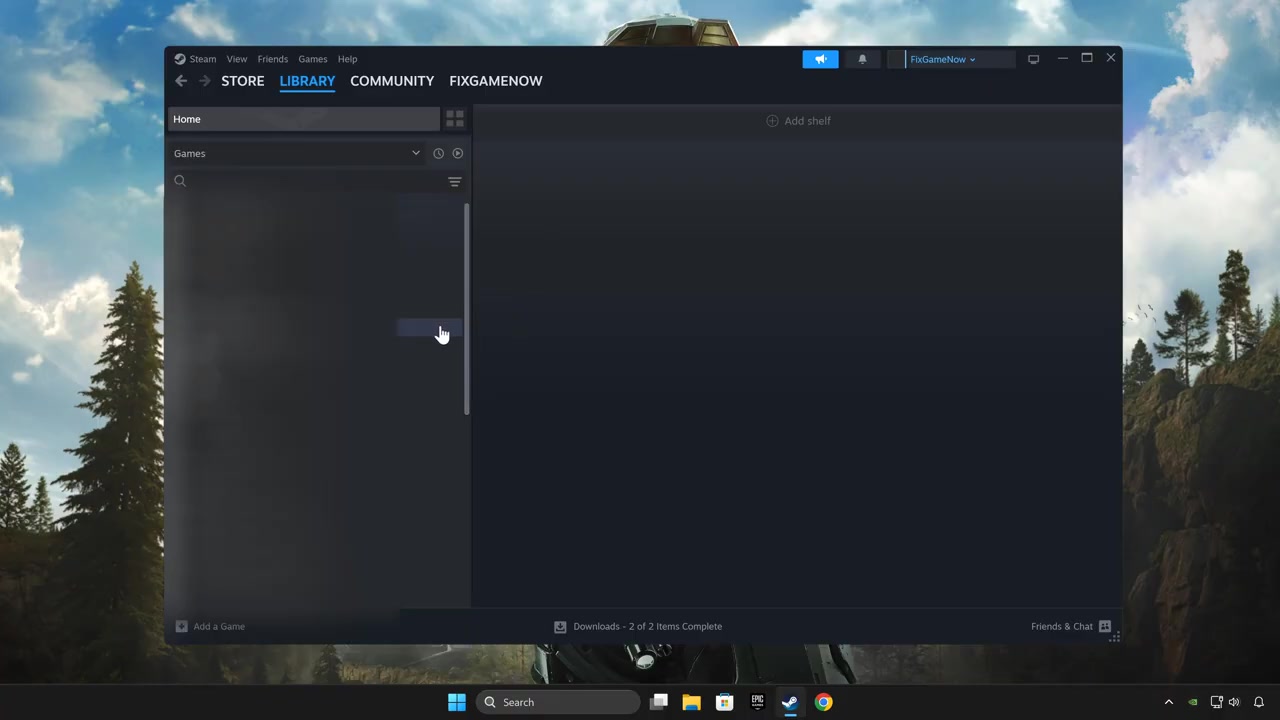Expand the Games filter dropdown

click(297, 153)
